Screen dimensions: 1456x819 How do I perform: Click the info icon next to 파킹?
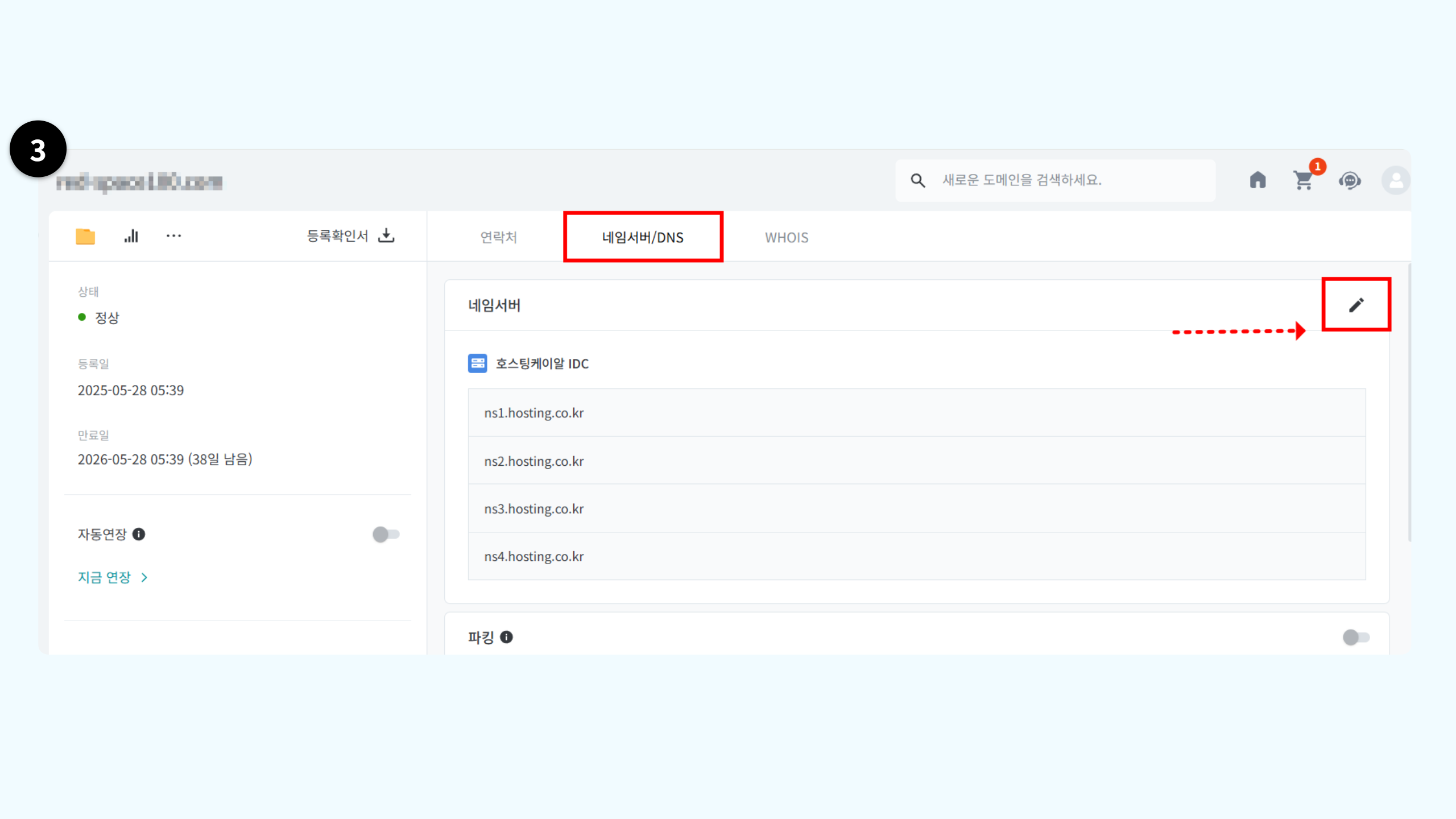[x=506, y=637]
